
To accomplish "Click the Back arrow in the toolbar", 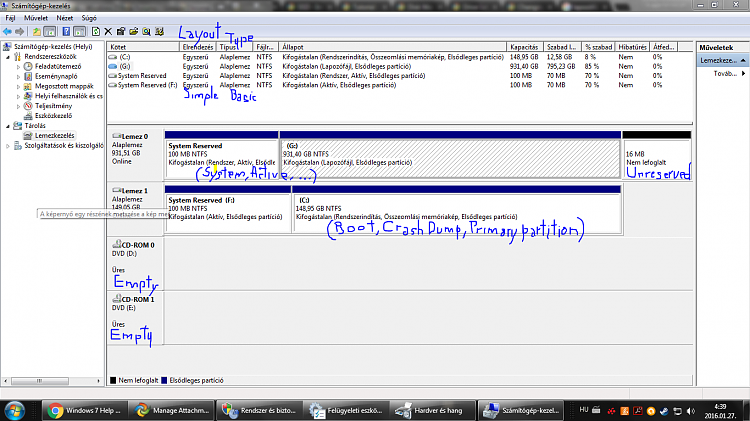I will coord(7,32).
